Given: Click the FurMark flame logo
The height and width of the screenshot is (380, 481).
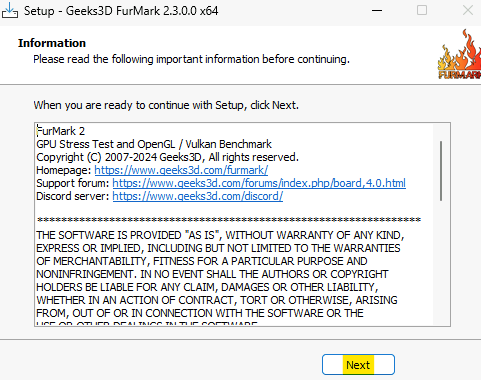Looking at the screenshot, I should [x=459, y=54].
